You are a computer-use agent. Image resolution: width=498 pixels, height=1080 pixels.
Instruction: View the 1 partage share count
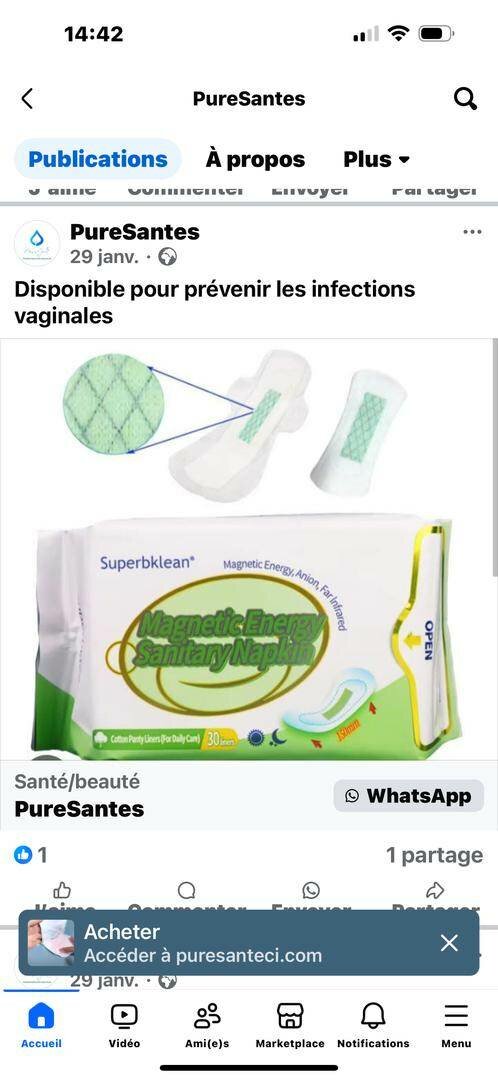click(435, 855)
